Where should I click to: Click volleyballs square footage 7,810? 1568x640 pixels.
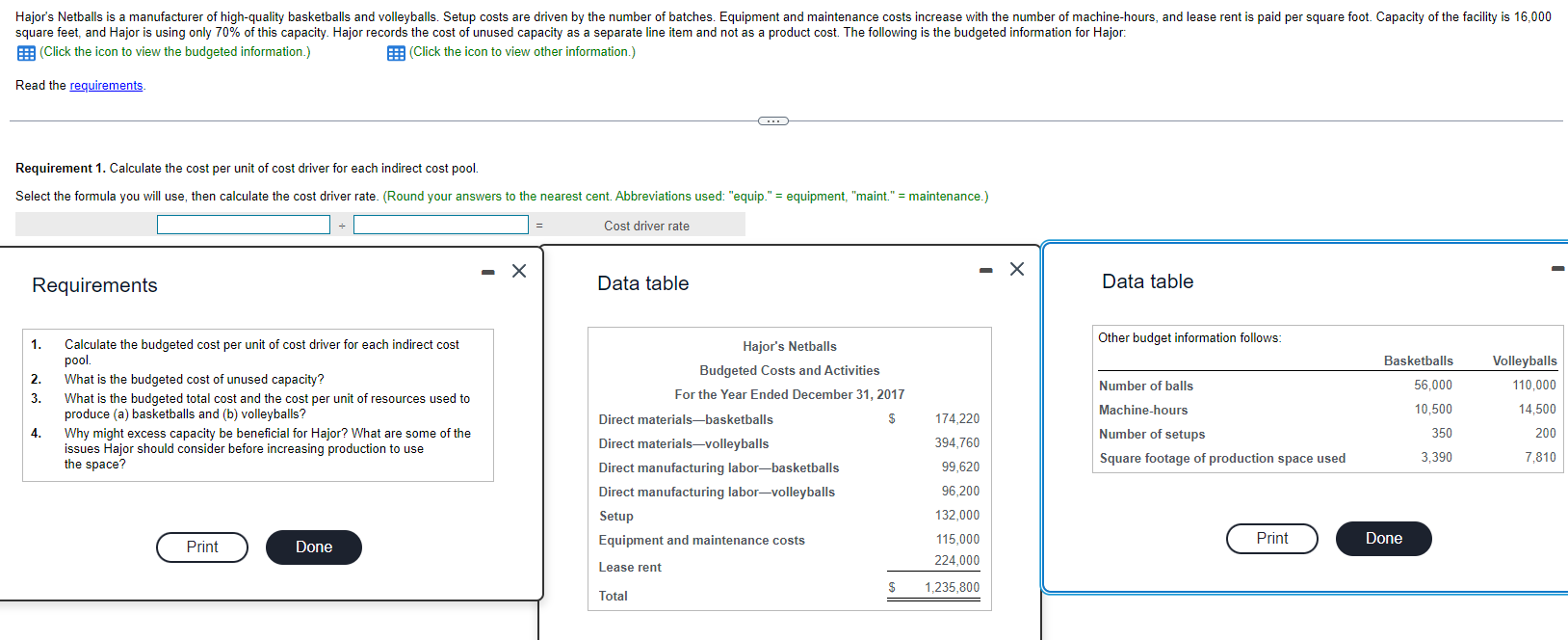point(1540,458)
